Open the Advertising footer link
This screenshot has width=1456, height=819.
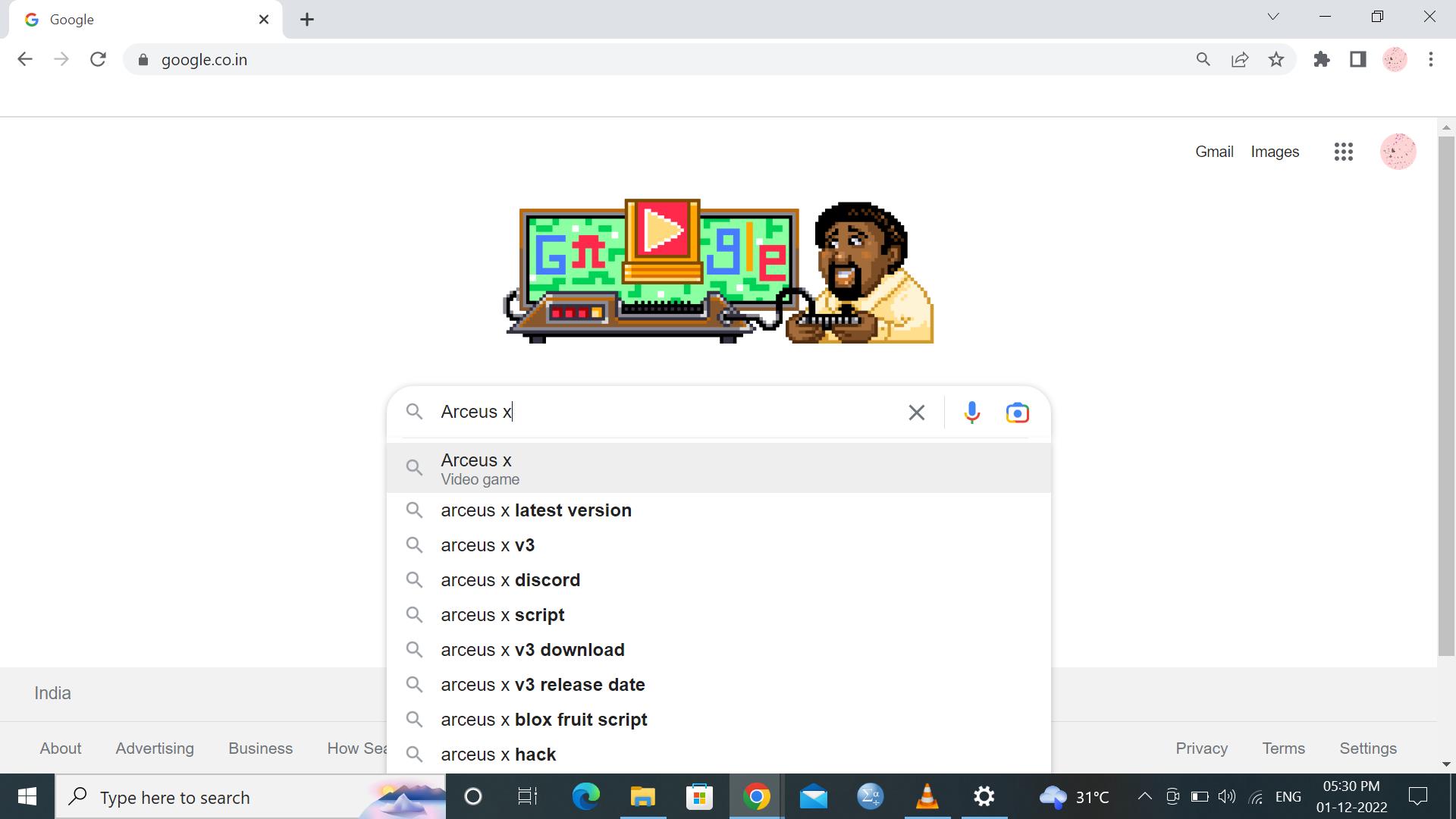click(x=155, y=748)
